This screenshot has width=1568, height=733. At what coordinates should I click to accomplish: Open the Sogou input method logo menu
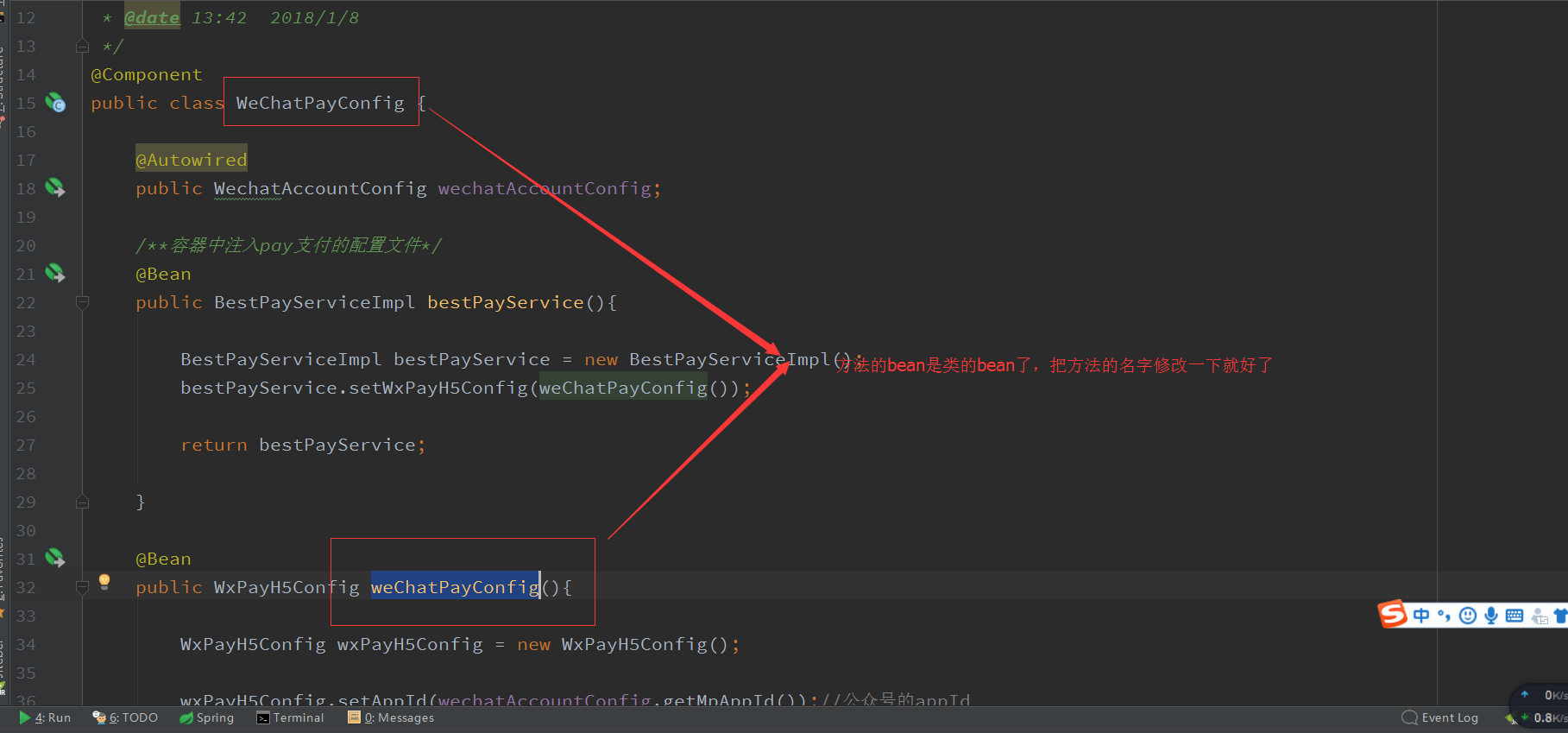tap(1392, 615)
